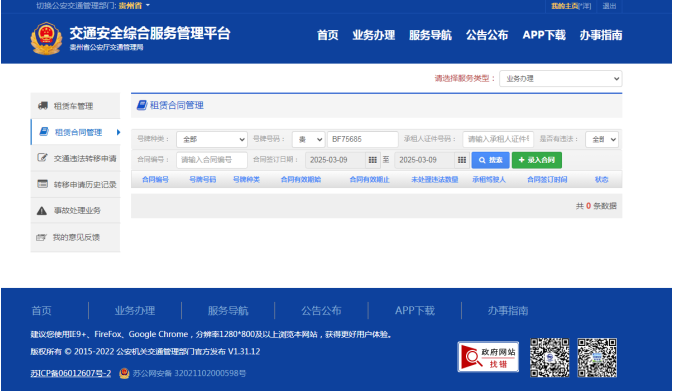Open the 是否有违法 dropdown
674x391 pixels.
point(602,139)
